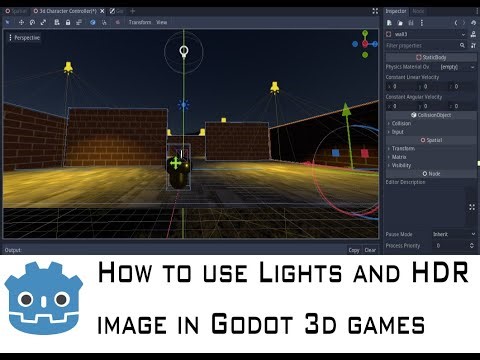Open sub-resources list beside wall3
The image size is (480, 360).
click(473, 34)
